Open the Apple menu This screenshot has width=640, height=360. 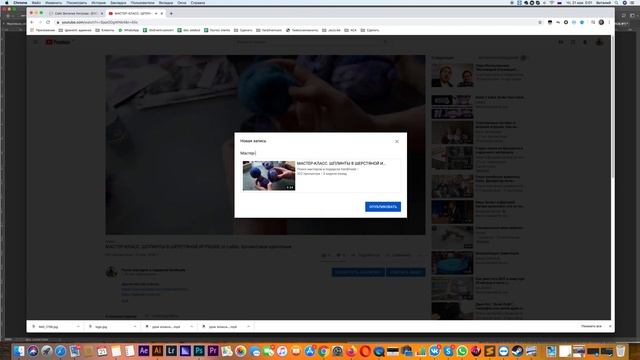tap(7, 2)
